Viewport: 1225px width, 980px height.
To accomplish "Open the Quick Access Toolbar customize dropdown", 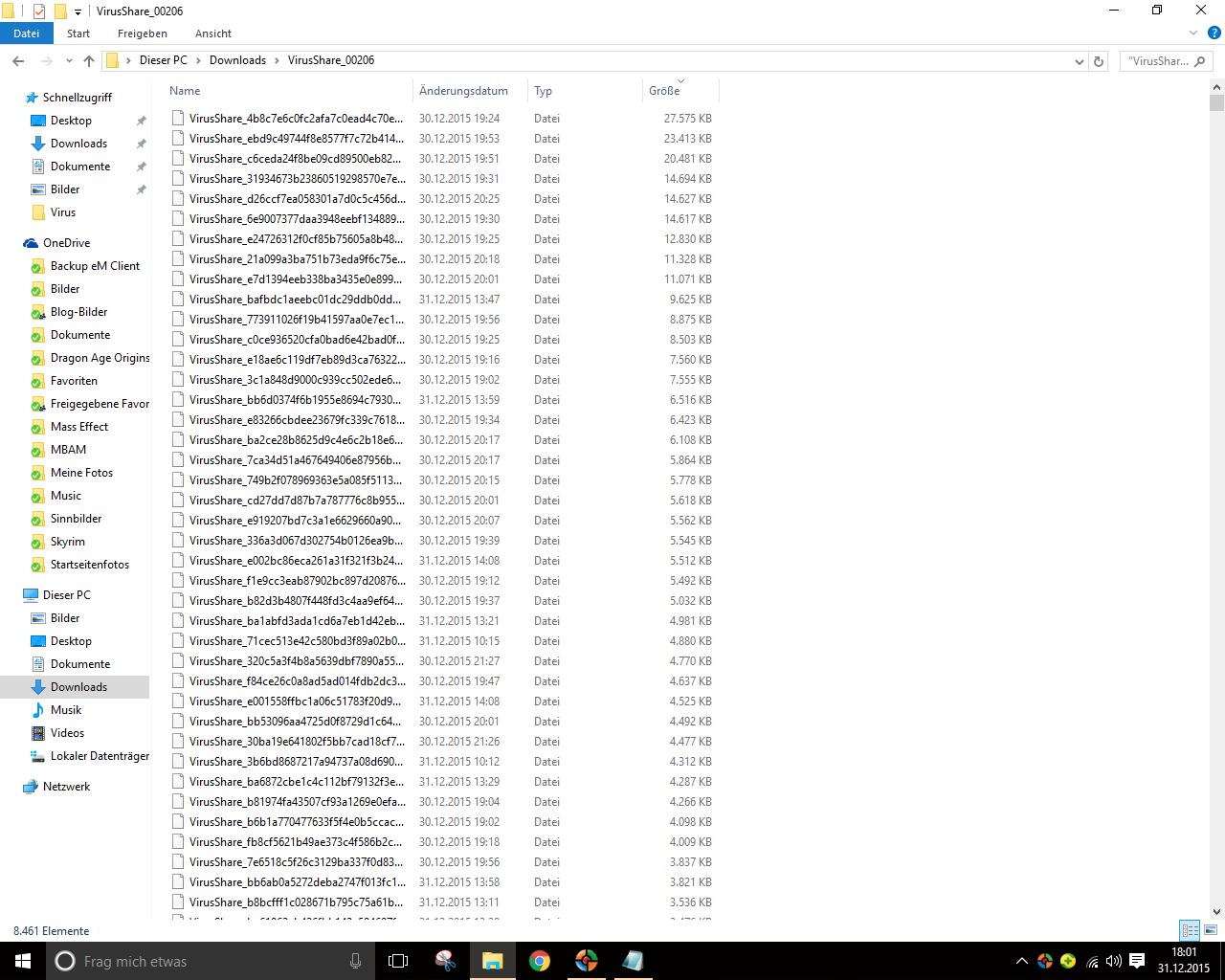I will pyautogui.click(x=78, y=11).
